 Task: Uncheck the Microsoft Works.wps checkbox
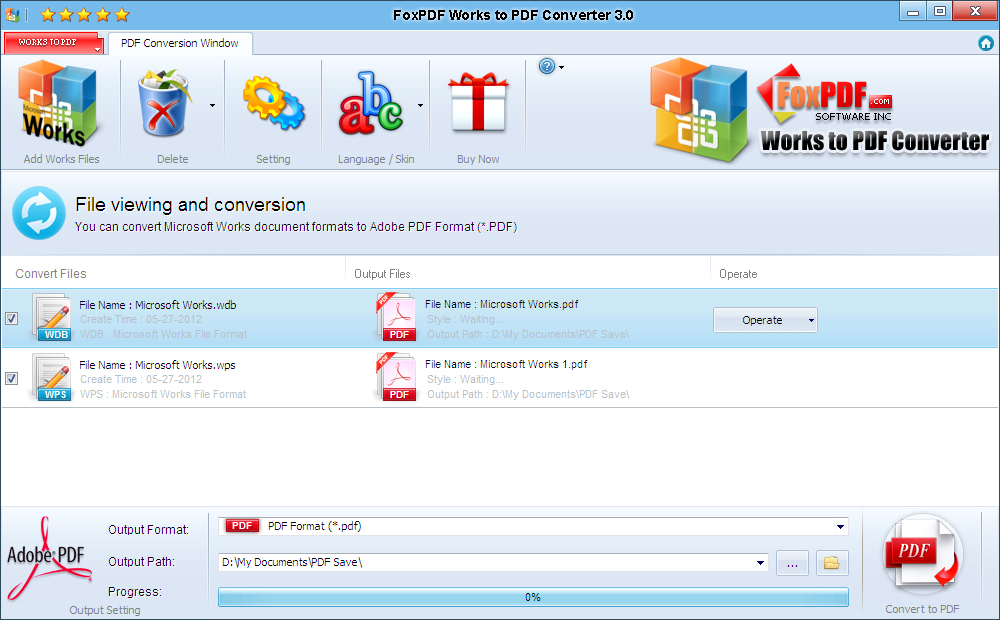tap(11, 378)
